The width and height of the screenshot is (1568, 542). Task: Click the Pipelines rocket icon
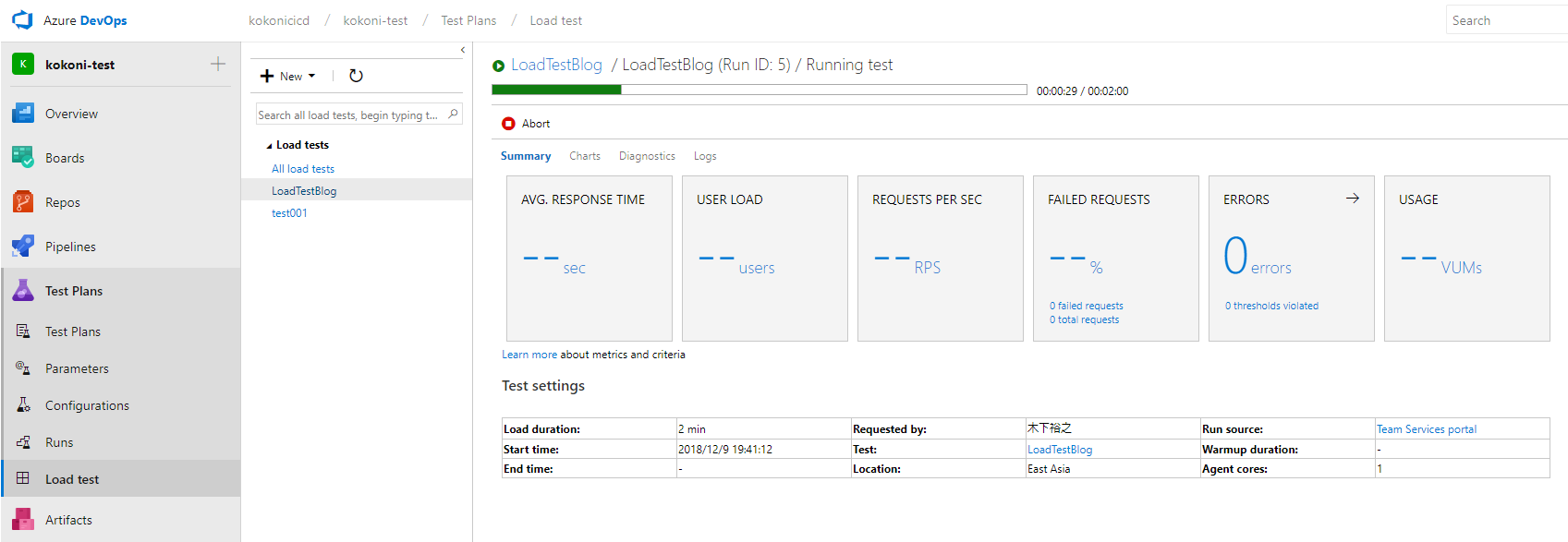click(x=23, y=247)
